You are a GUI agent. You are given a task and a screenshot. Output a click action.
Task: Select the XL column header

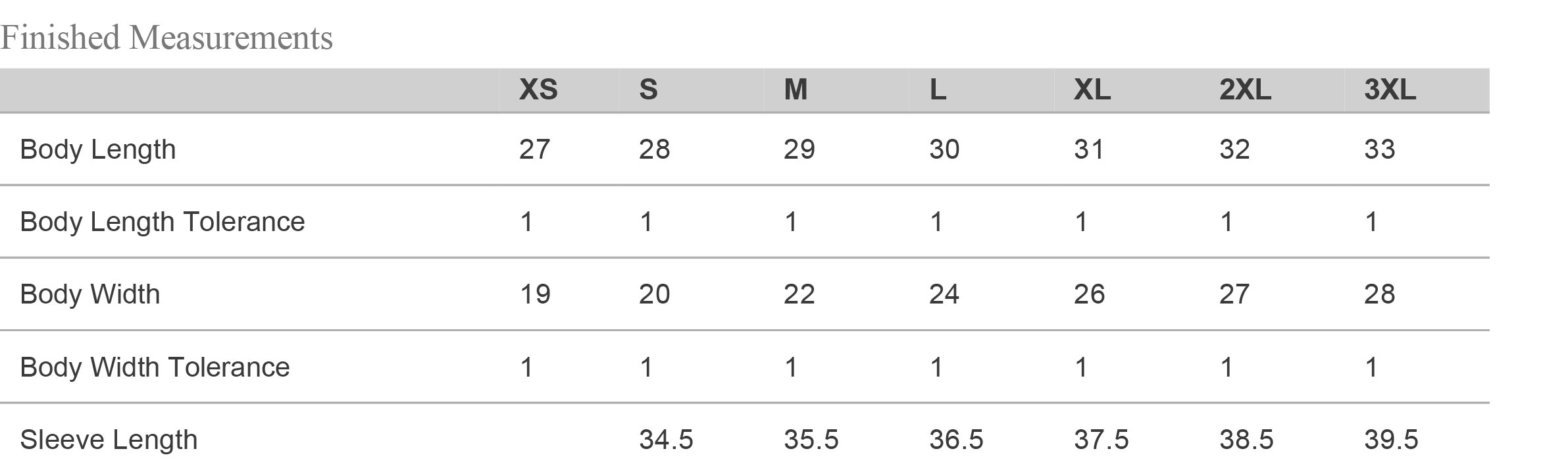tap(1092, 90)
